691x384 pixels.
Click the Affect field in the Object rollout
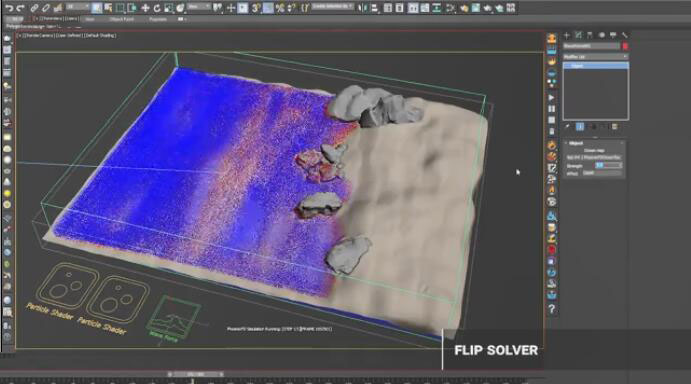[x=602, y=174]
